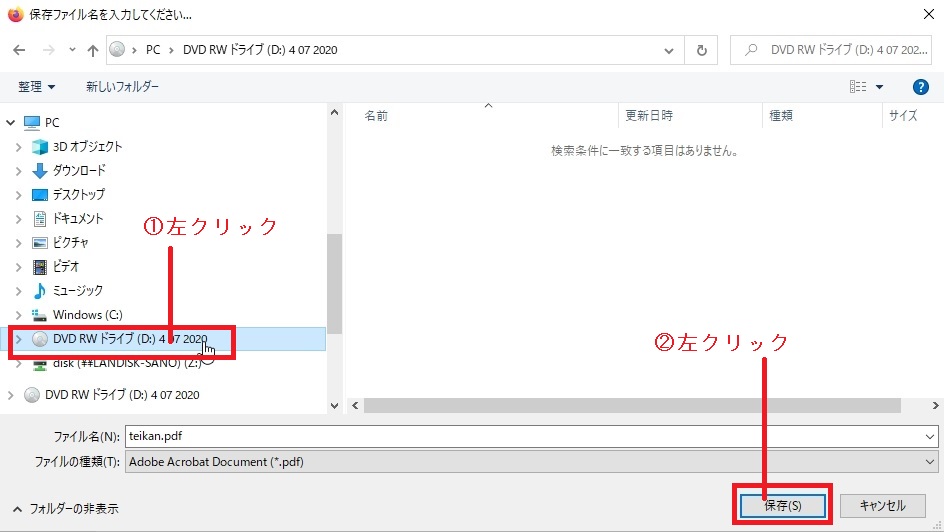
Task: Open the ファイルの種類 dropdown
Action: (930, 462)
